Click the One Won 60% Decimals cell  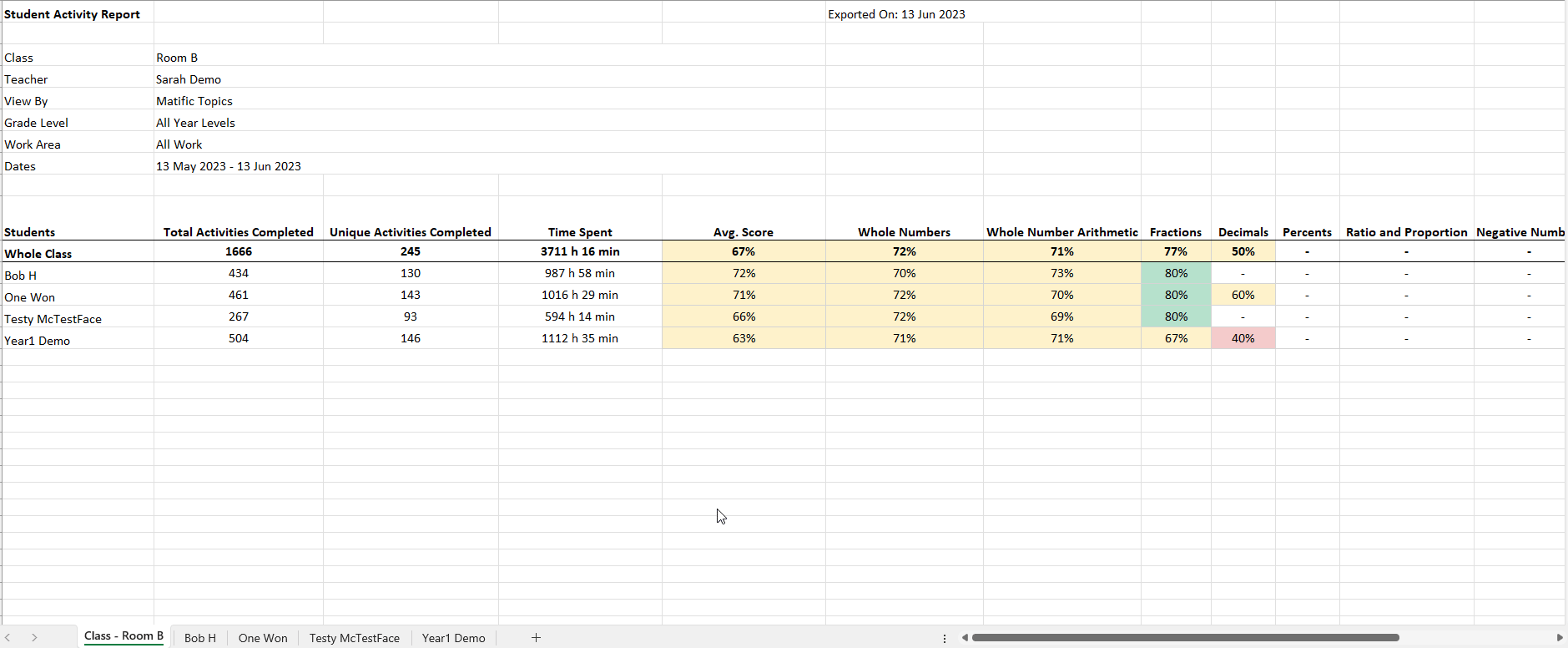click(1243, 295)
